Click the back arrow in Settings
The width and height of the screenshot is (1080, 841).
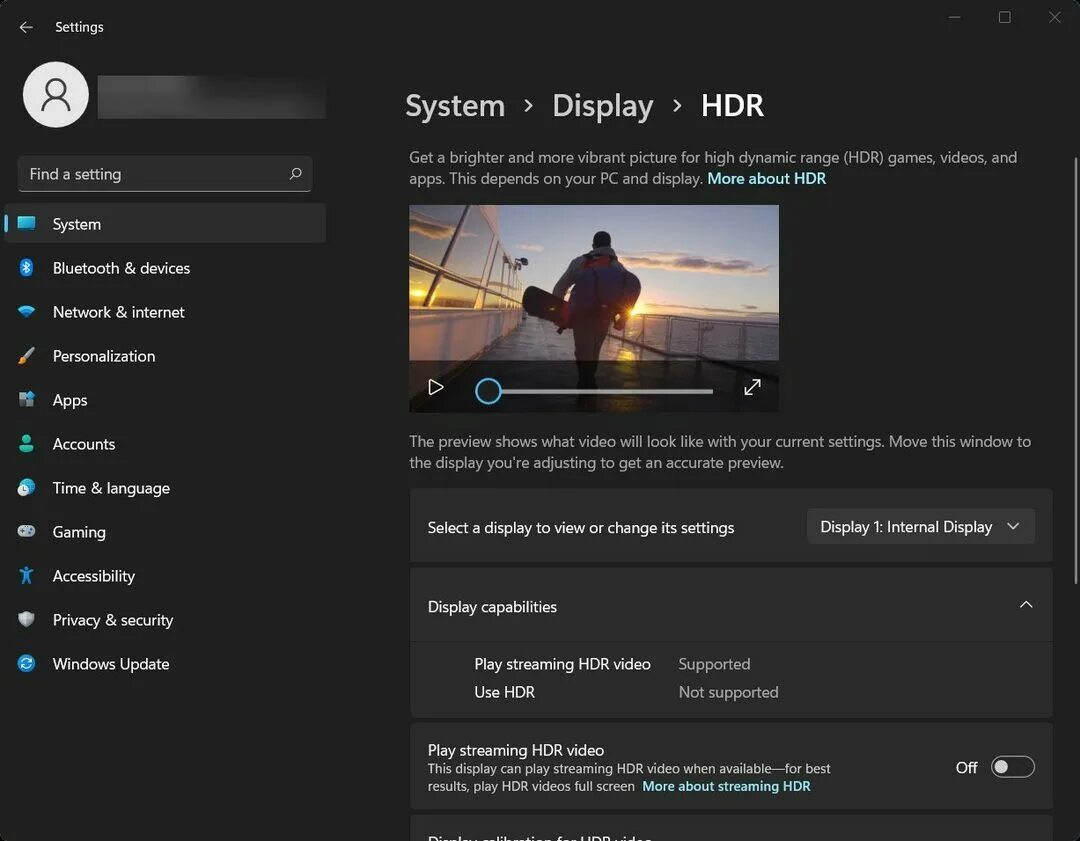pos(26,27)
